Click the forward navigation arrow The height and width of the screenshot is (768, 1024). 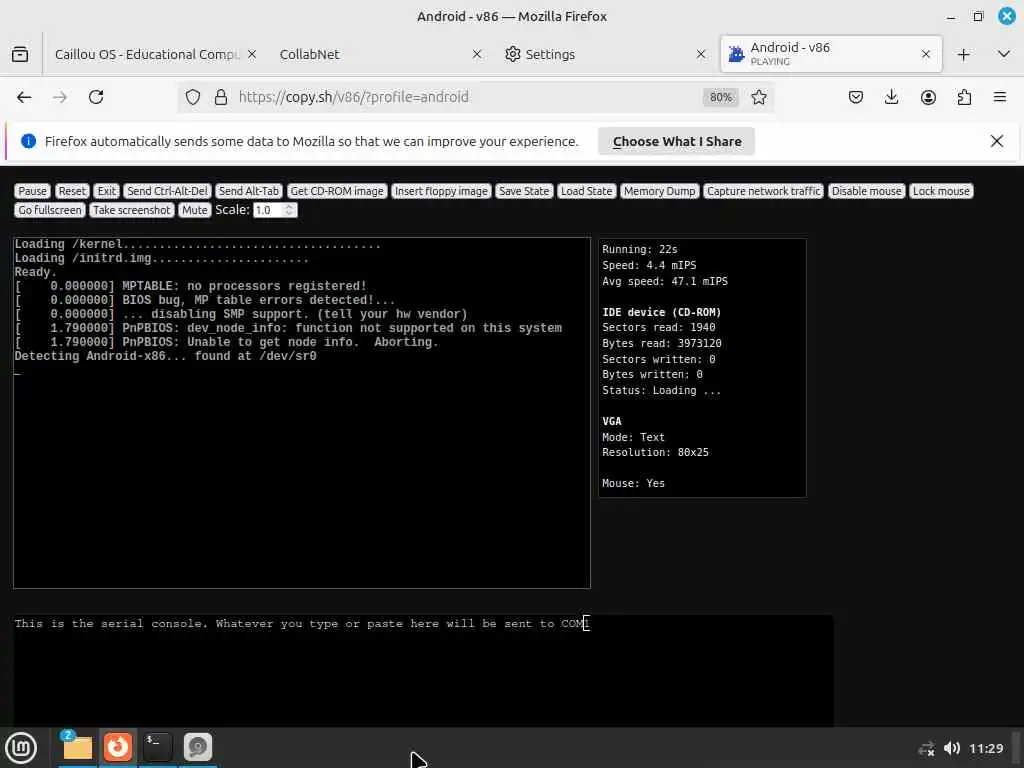coord(60,97)
